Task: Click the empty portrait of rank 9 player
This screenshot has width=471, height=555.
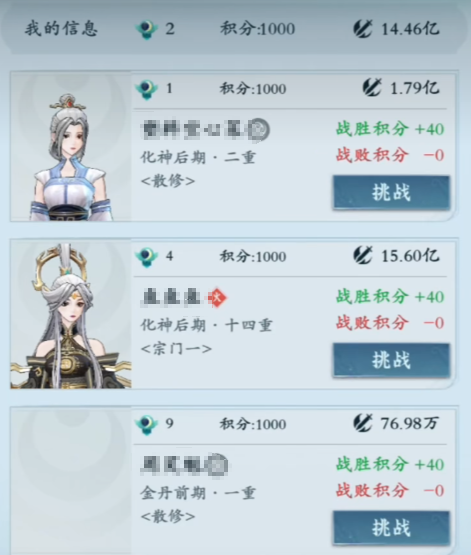Action: click(71, 481)
